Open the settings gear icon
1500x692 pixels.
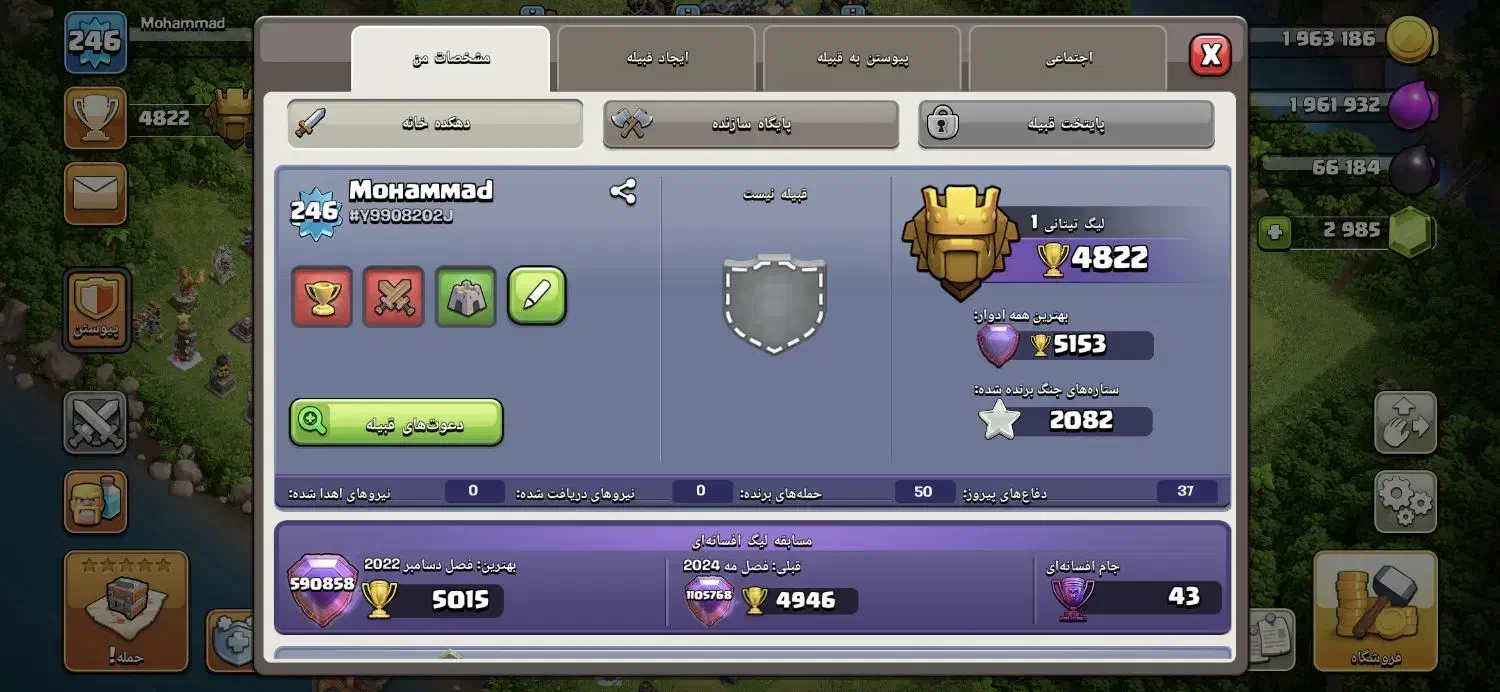[1405, 501]
